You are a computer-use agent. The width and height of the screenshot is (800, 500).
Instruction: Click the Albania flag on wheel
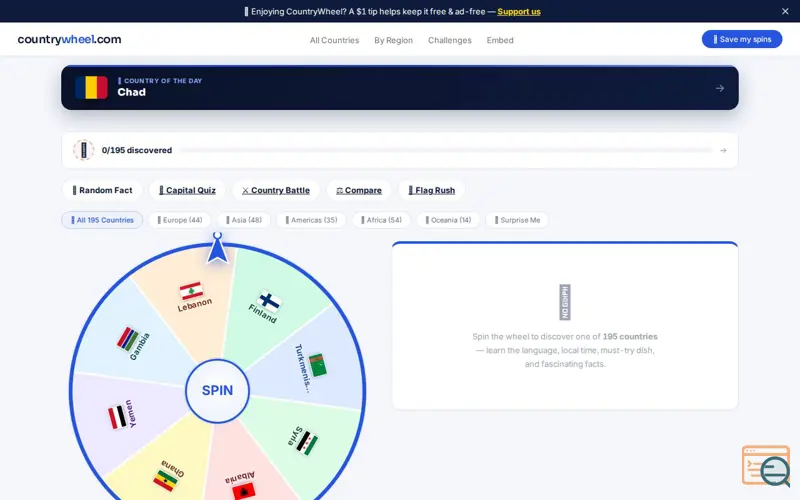click(244, 492)
